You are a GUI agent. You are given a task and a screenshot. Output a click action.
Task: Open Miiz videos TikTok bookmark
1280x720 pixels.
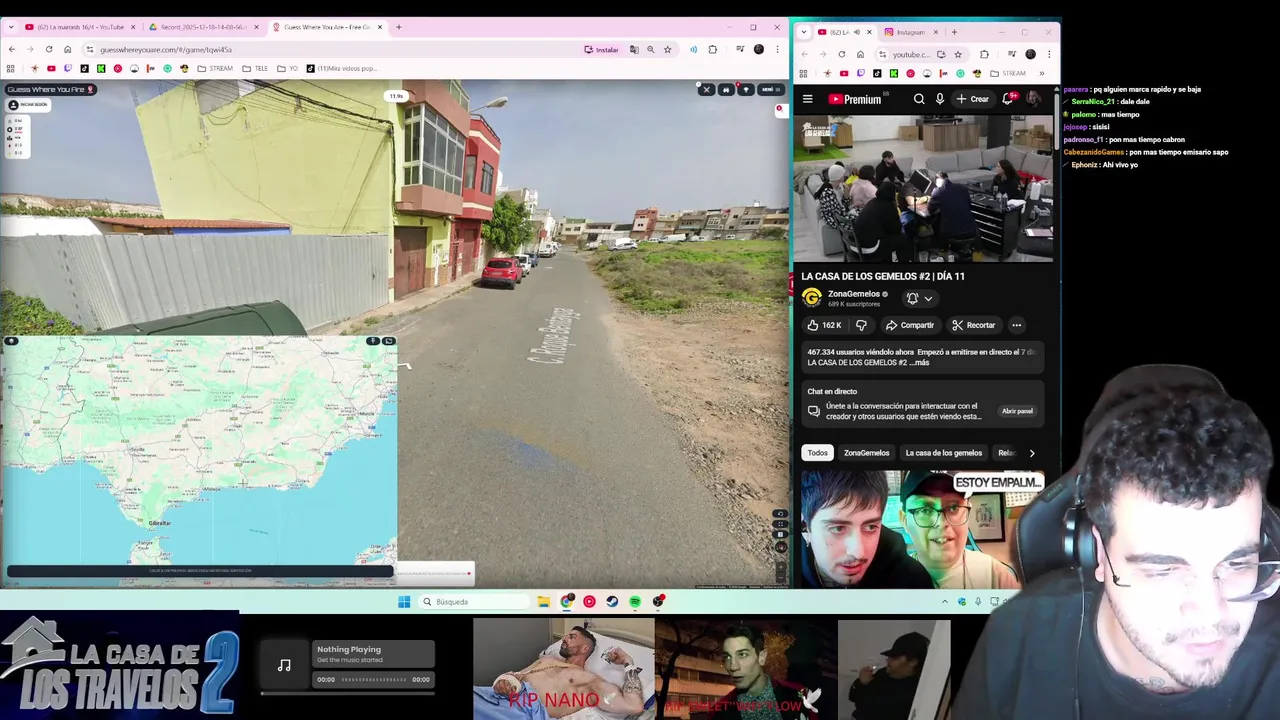coord(341,68)
